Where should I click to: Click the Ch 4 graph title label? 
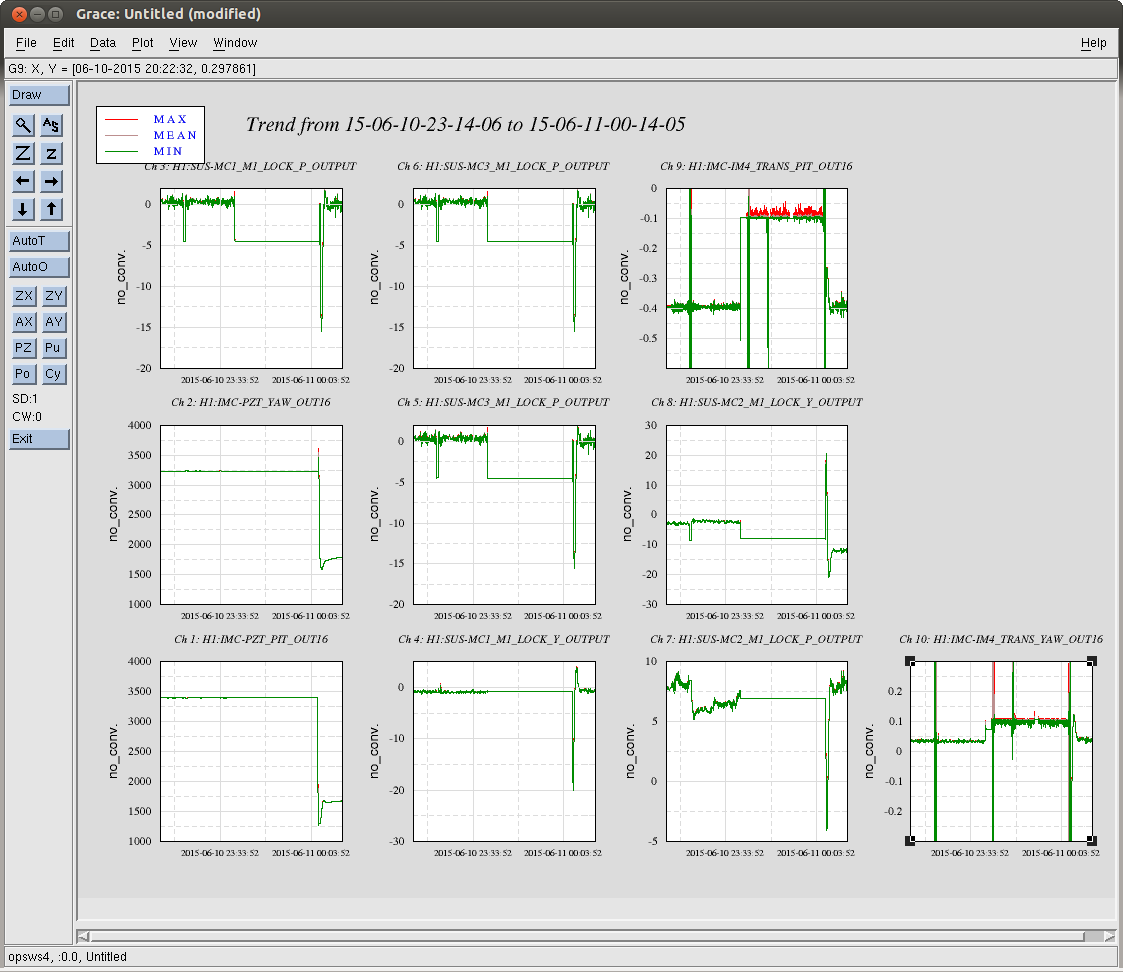pos(504,639)
